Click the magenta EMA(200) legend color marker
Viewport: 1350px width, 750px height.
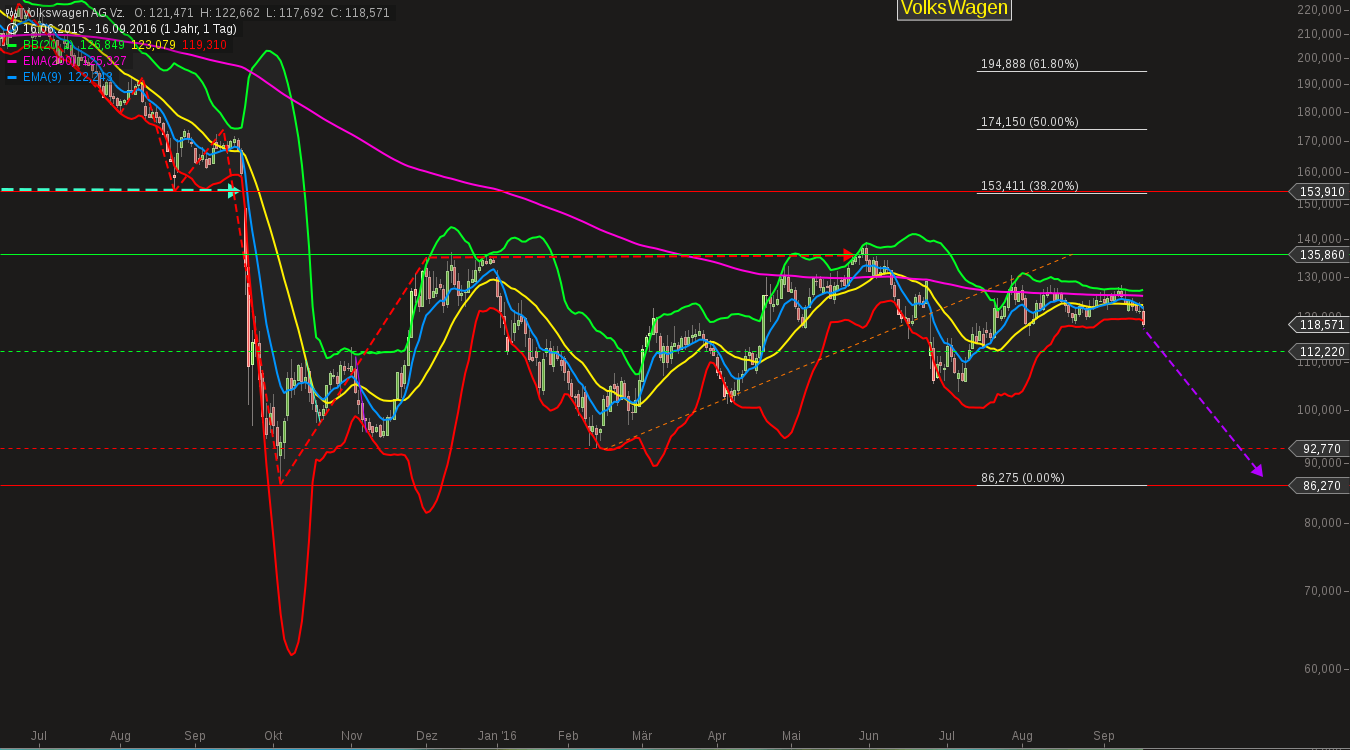(12, 61)
